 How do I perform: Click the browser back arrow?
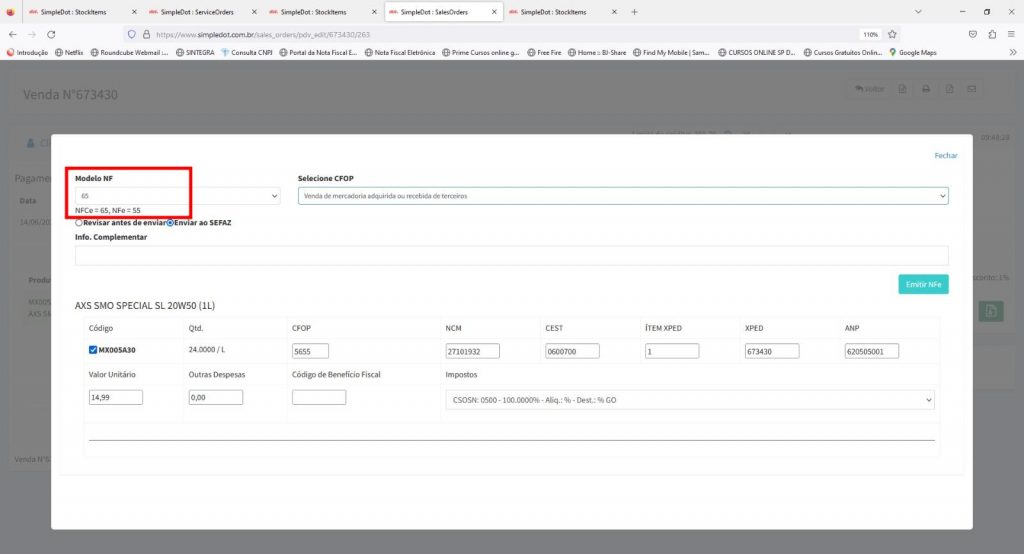pyautogui.click(x=12, y=34)
